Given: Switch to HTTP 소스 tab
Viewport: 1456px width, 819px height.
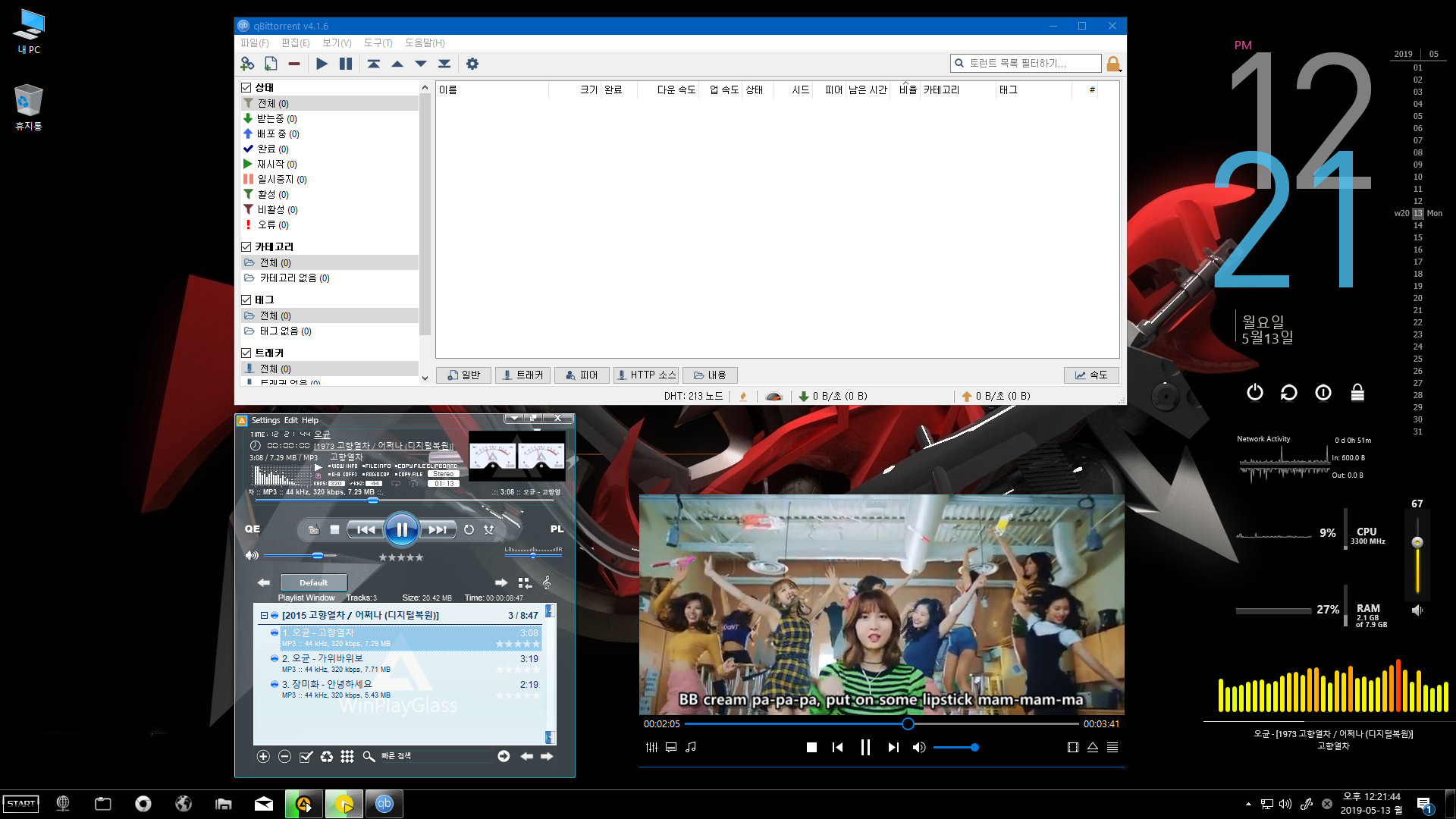Looking at the screenshot, I should coord(646,375).
